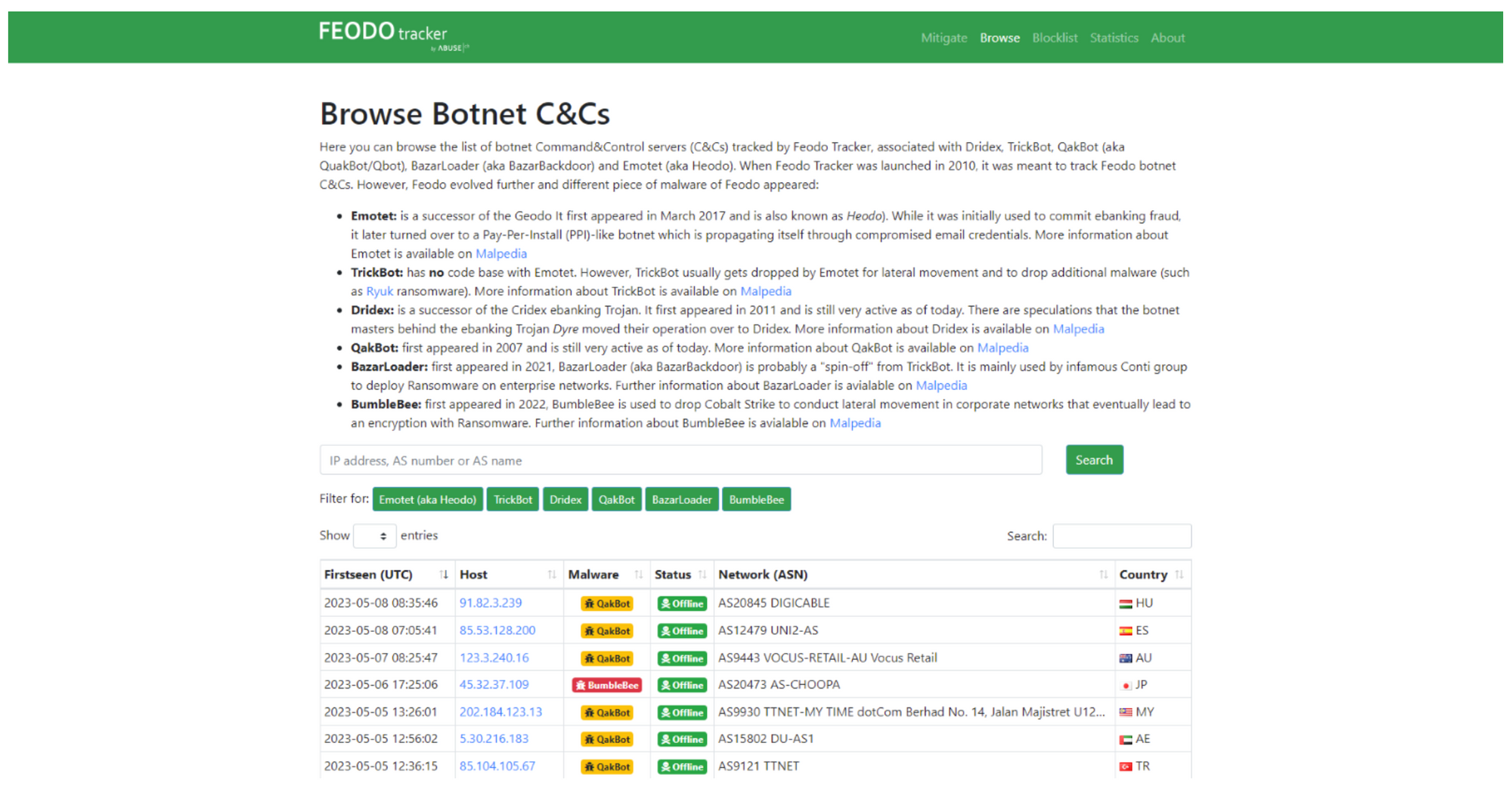Filter for Emotet (aka Heodo)
This screenshot has width=1512, height=802.
click(x=427, y=500)
